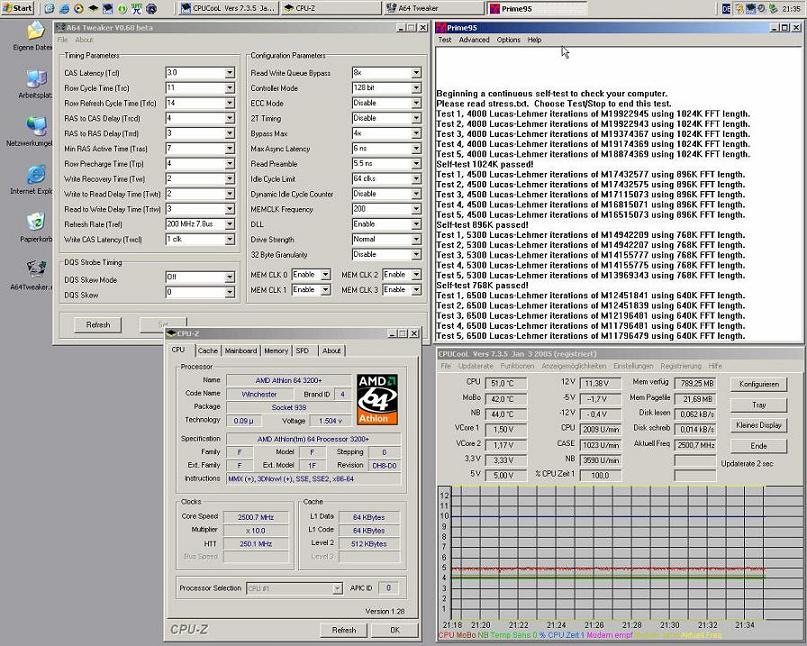Open the Arbeitsplatz desktop icon
The width and height of the screenshot is (807, 646).
pos(36,79)
